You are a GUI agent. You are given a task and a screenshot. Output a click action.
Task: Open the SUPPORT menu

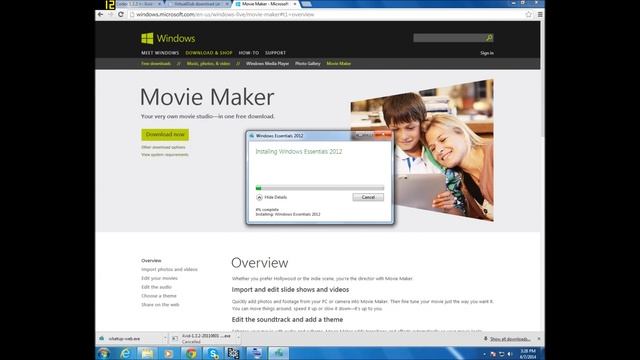[x=276, y=53]
